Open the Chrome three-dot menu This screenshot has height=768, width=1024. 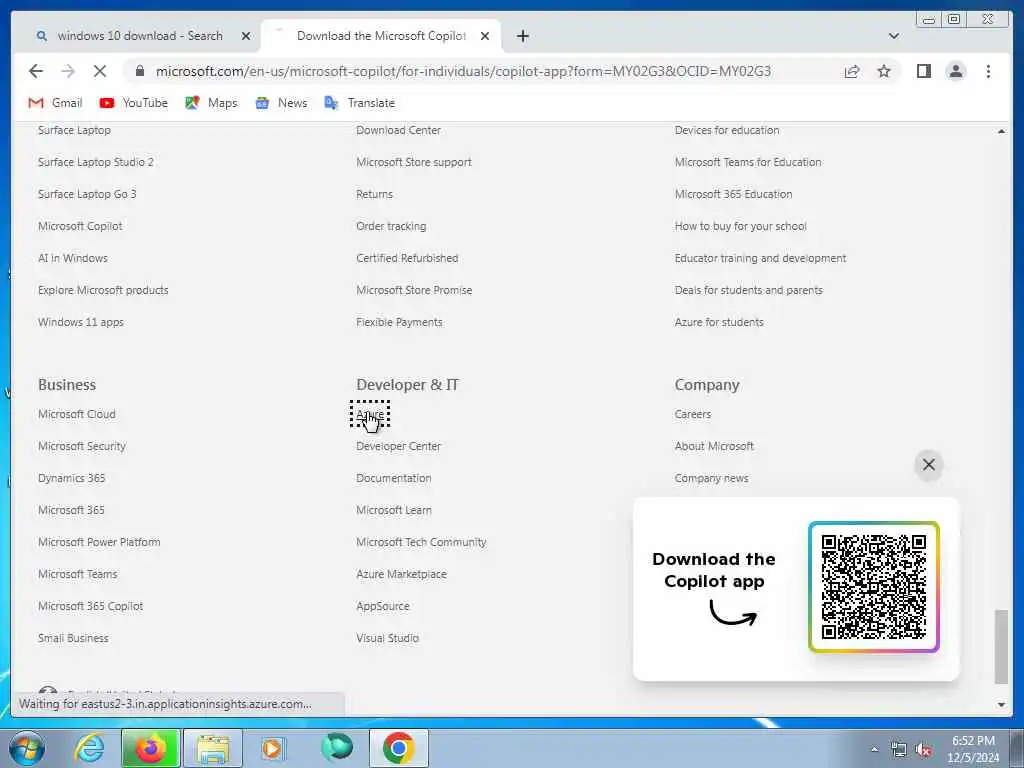tap(988, 71)
